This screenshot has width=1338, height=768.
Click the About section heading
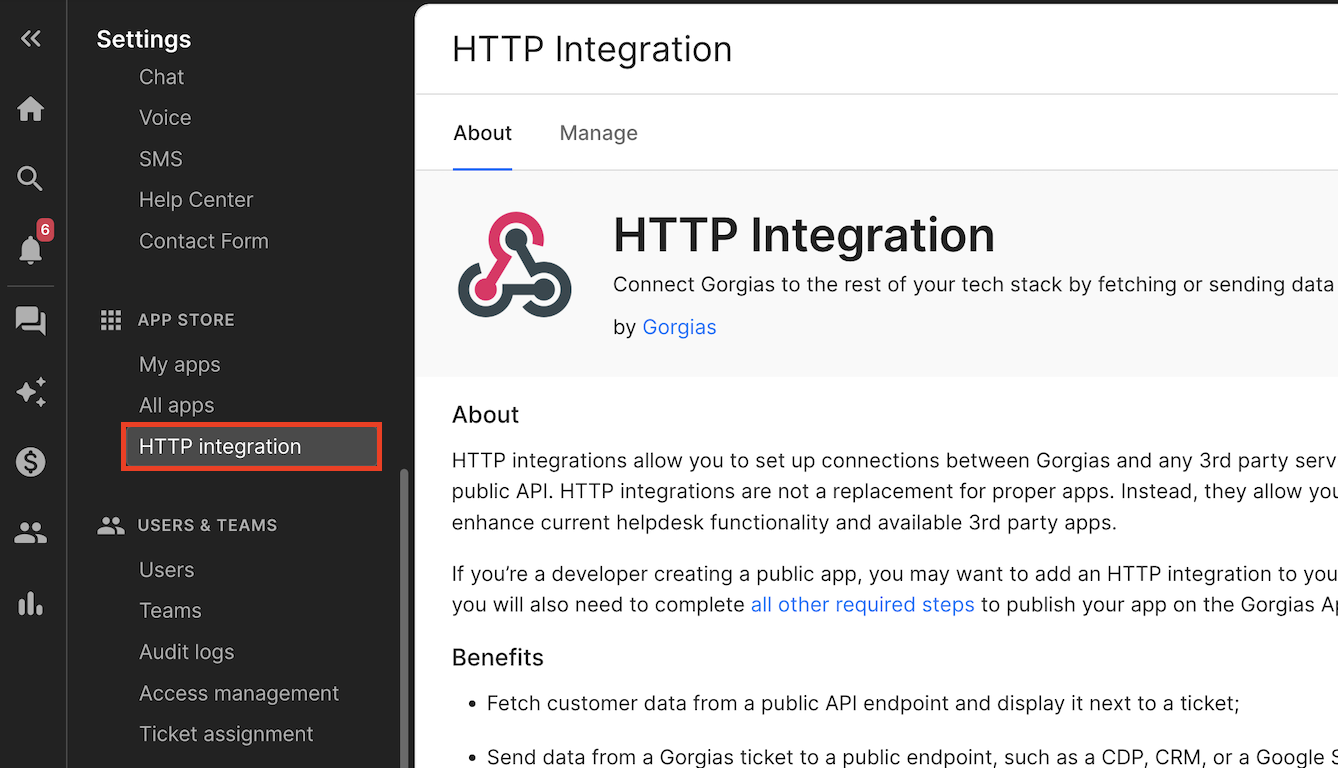(x=486, y=415)
